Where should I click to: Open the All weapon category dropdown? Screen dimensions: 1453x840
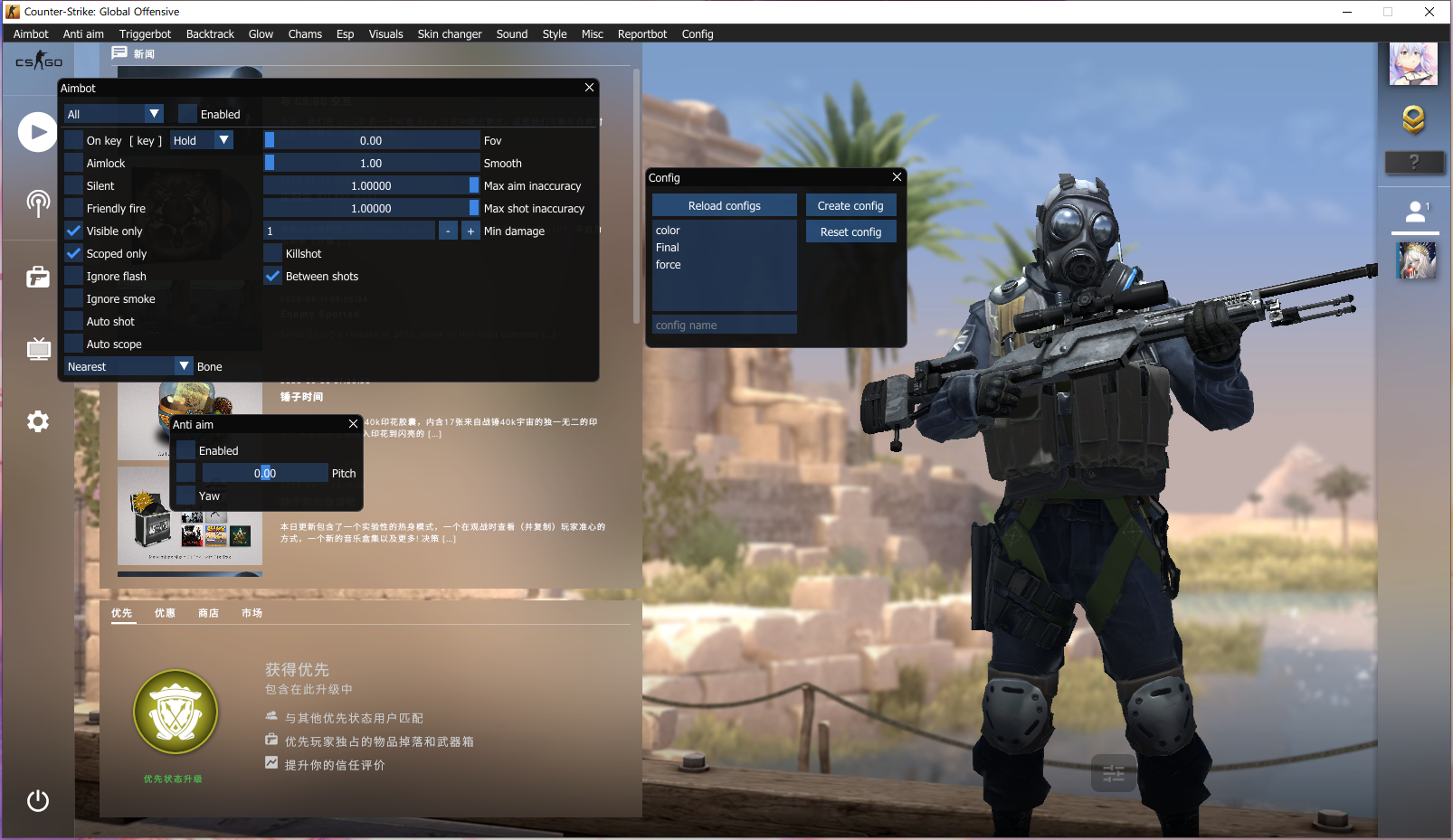point(114,114)
